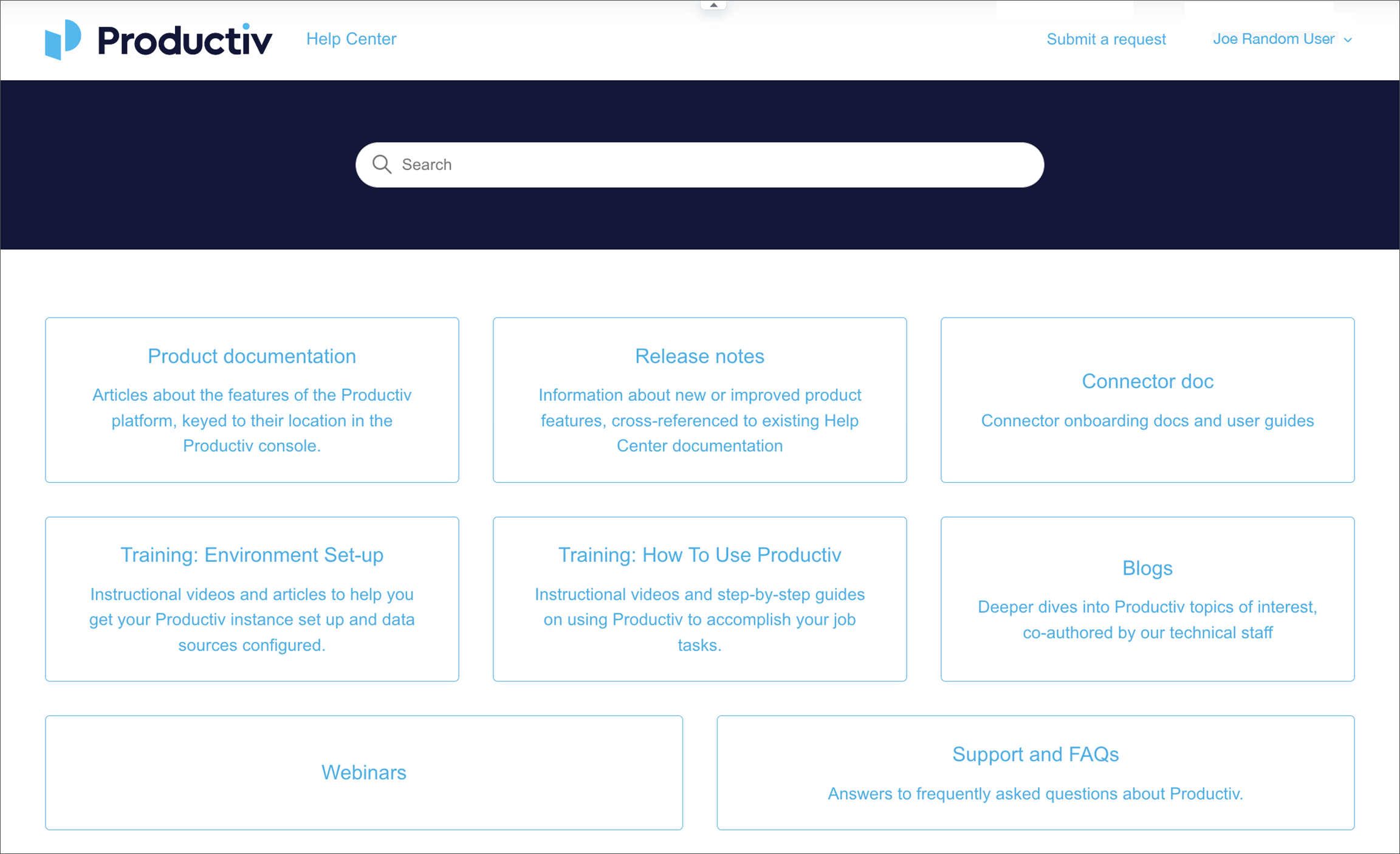Open the Webinars section
Screen dimensions: 1400x854
(363, 772)
